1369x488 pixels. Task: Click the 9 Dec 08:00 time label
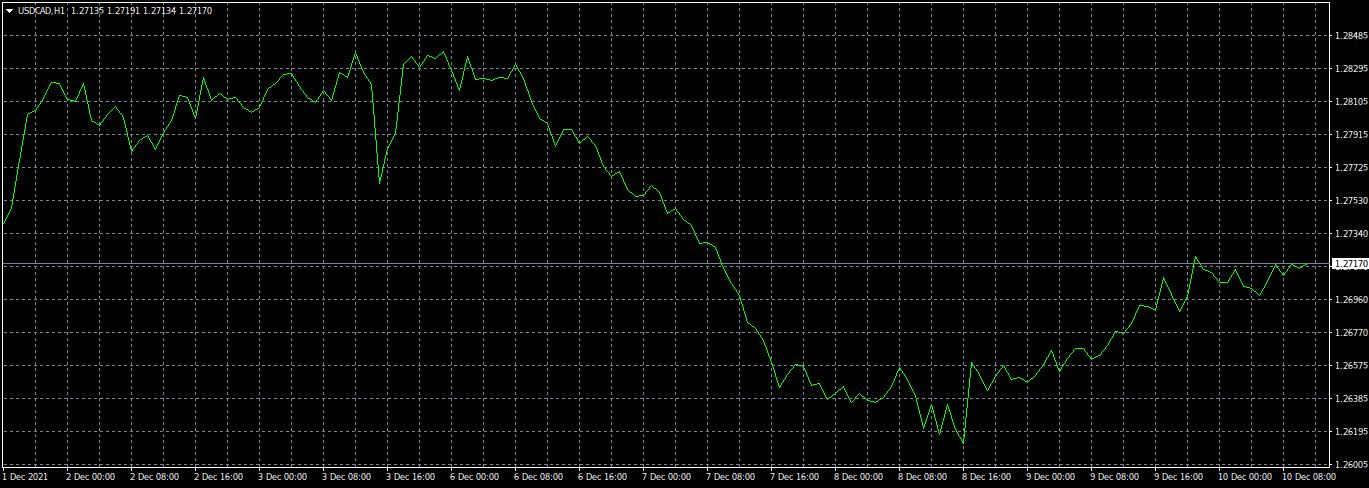[1114, 478]
